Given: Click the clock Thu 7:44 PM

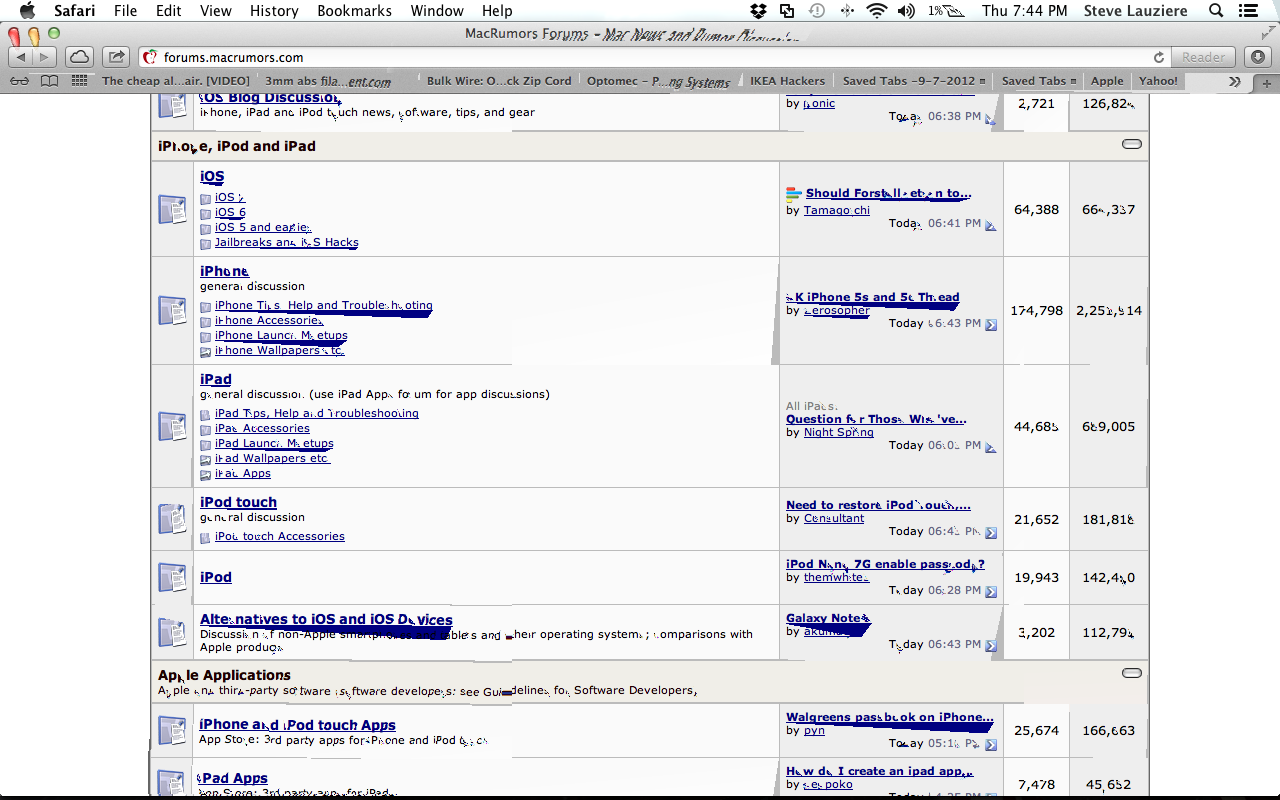Looking at the screenshot, I should click(1025, 11).
